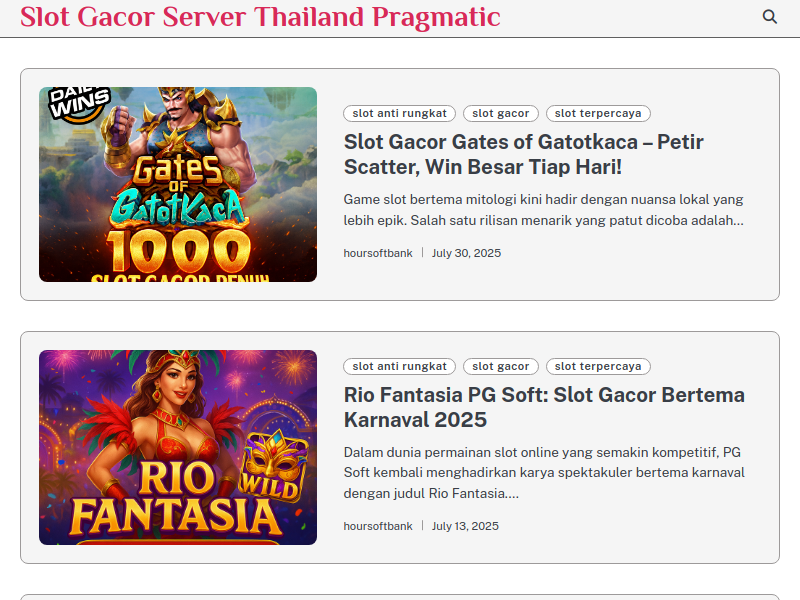Screen dimensions: 800x600
Task: Select slot terpercaya tag in first post
Action: [x=598, y=113]
